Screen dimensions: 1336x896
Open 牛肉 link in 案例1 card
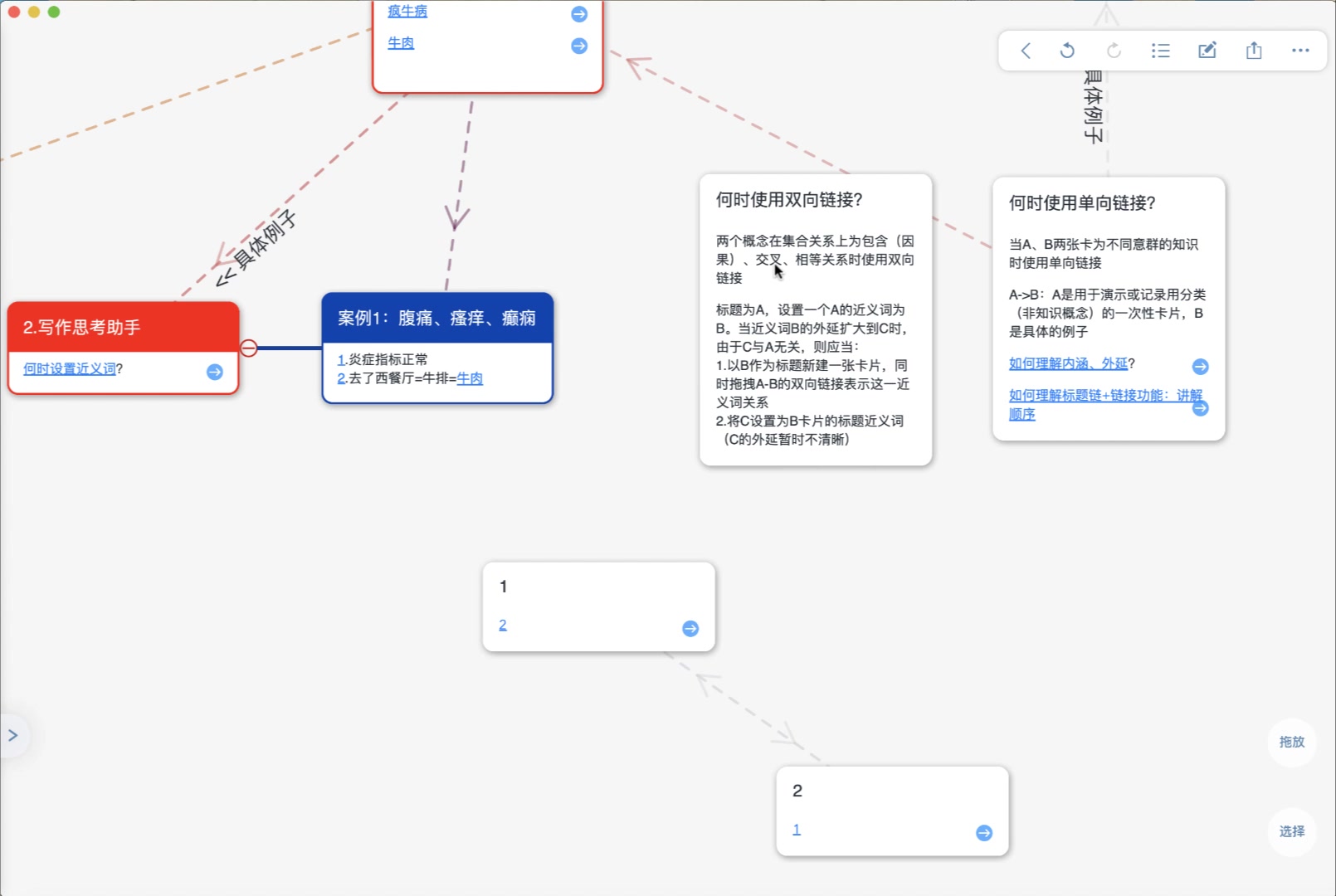point(470,378)
